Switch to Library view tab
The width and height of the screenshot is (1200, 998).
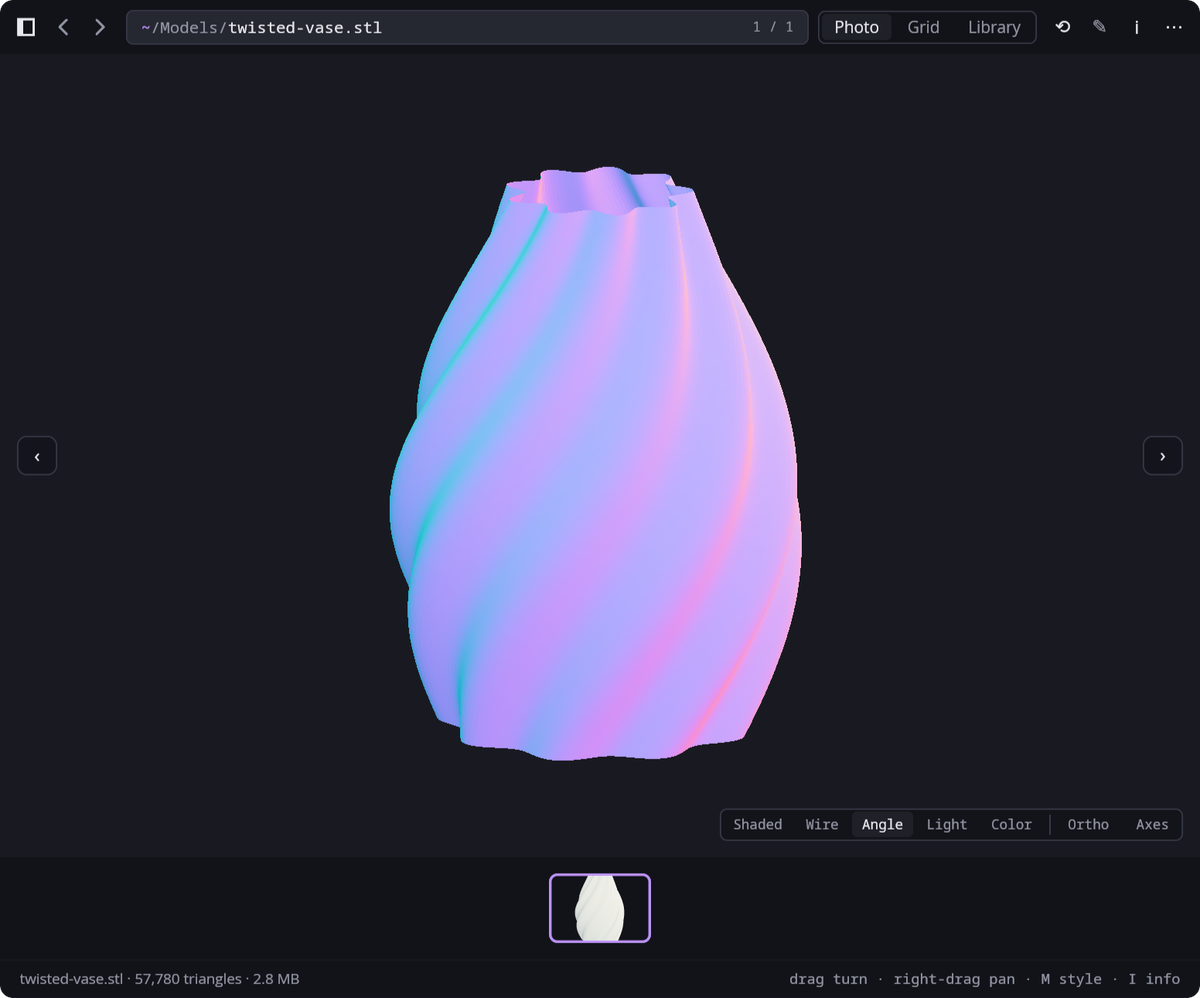(993, 27)
